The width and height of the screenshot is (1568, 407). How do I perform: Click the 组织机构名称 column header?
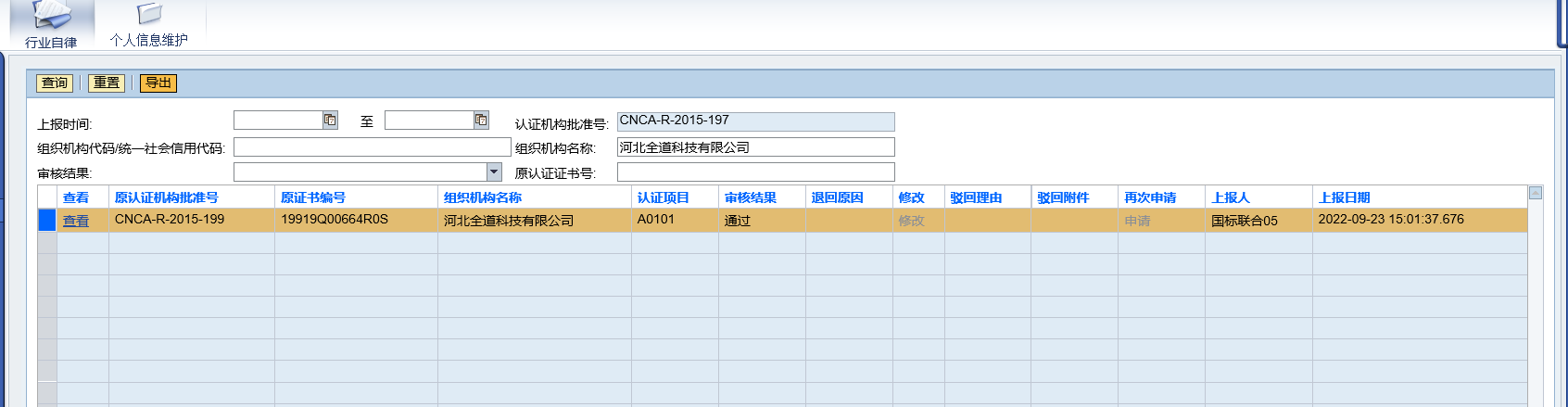click(483, 197)
